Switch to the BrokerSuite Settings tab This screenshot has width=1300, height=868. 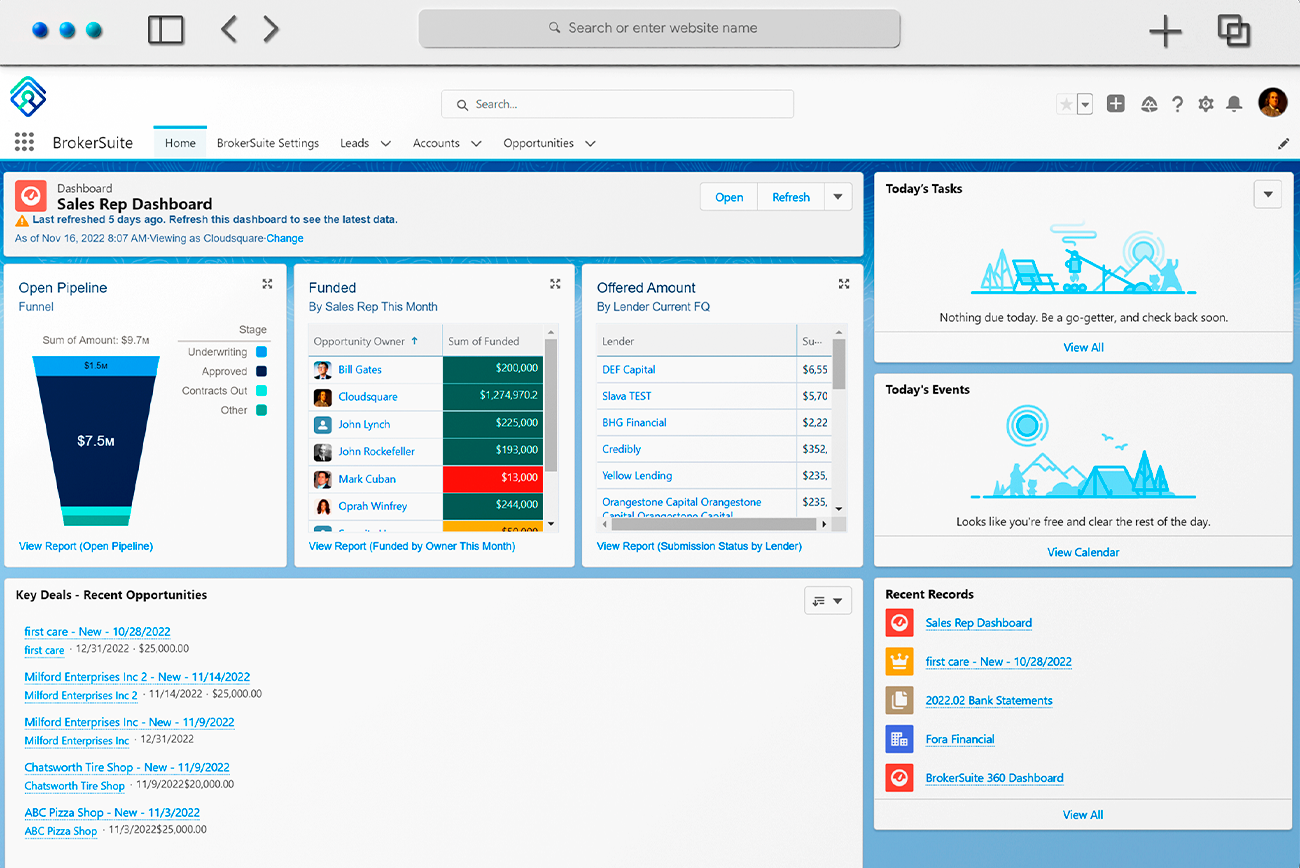268,143
